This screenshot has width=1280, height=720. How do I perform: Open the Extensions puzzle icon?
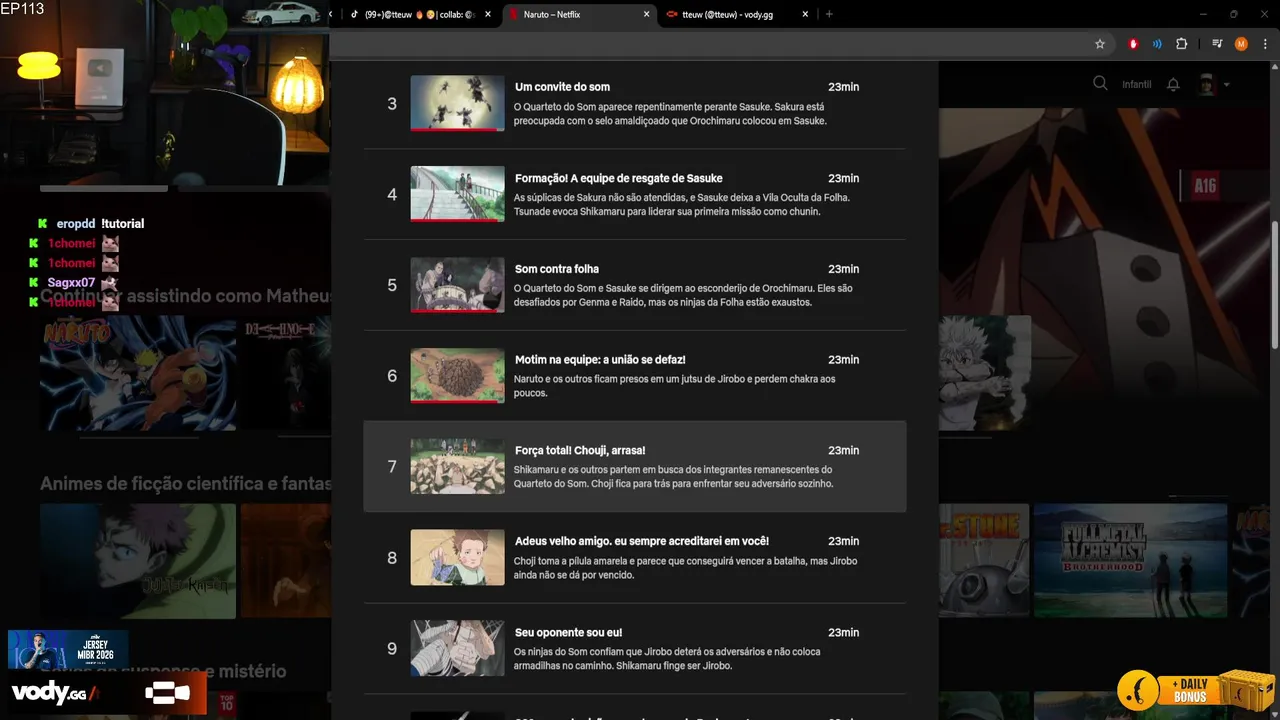(1182, 44)
